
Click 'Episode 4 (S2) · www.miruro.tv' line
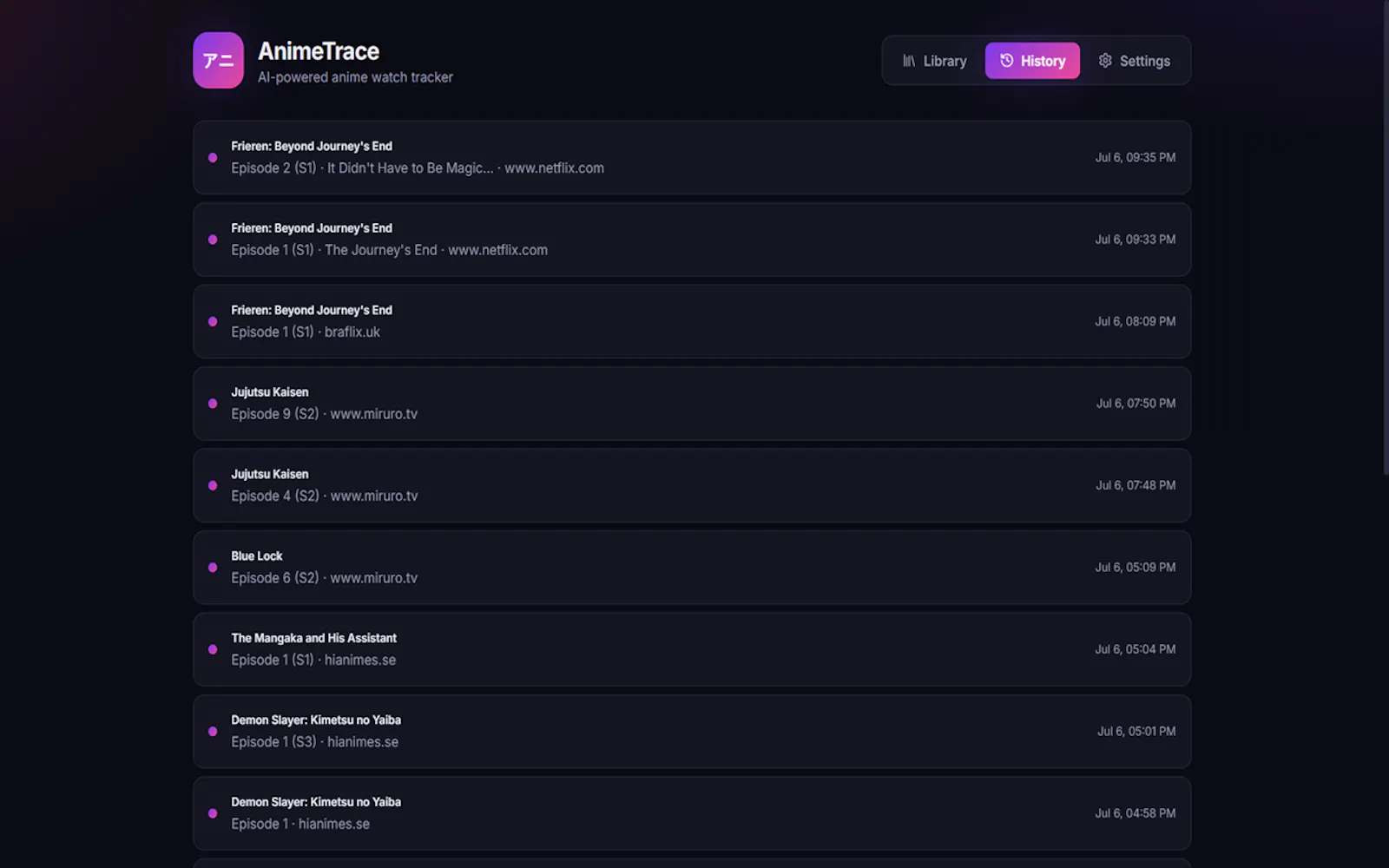324,496
